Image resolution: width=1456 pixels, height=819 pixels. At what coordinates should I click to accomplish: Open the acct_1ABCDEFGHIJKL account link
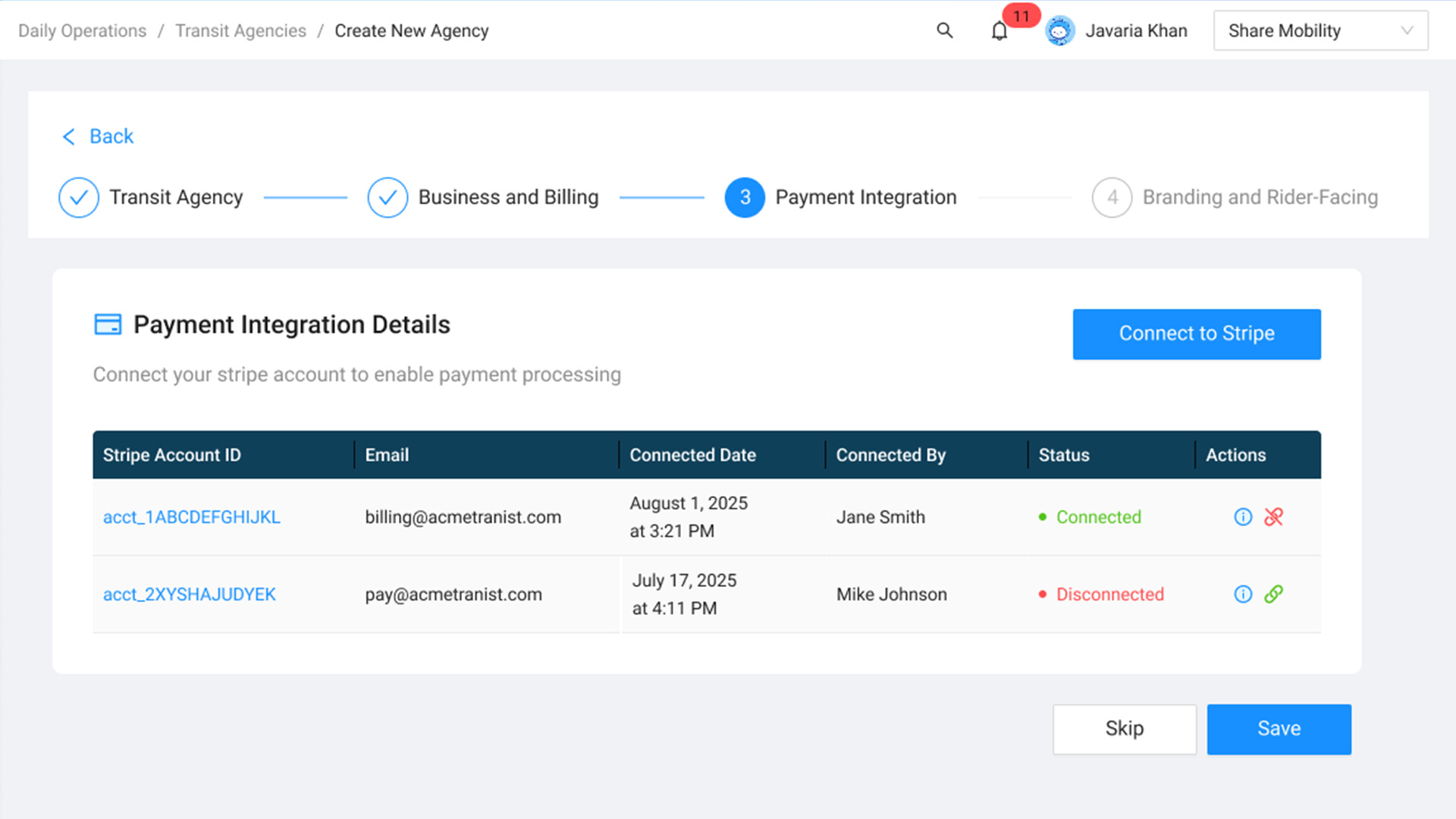[191, 517]
